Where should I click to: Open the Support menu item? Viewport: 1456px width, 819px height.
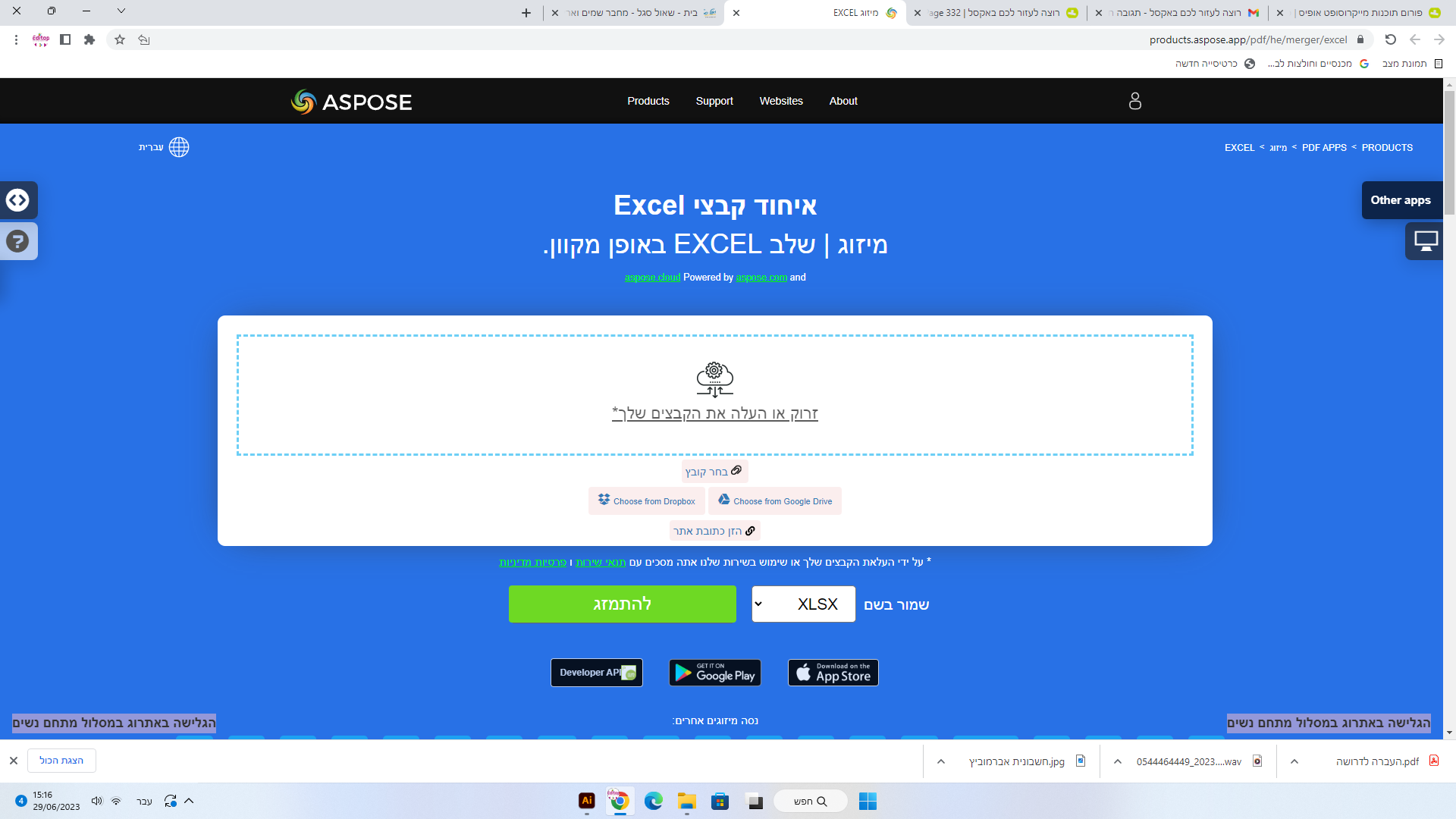click(714, 101)
